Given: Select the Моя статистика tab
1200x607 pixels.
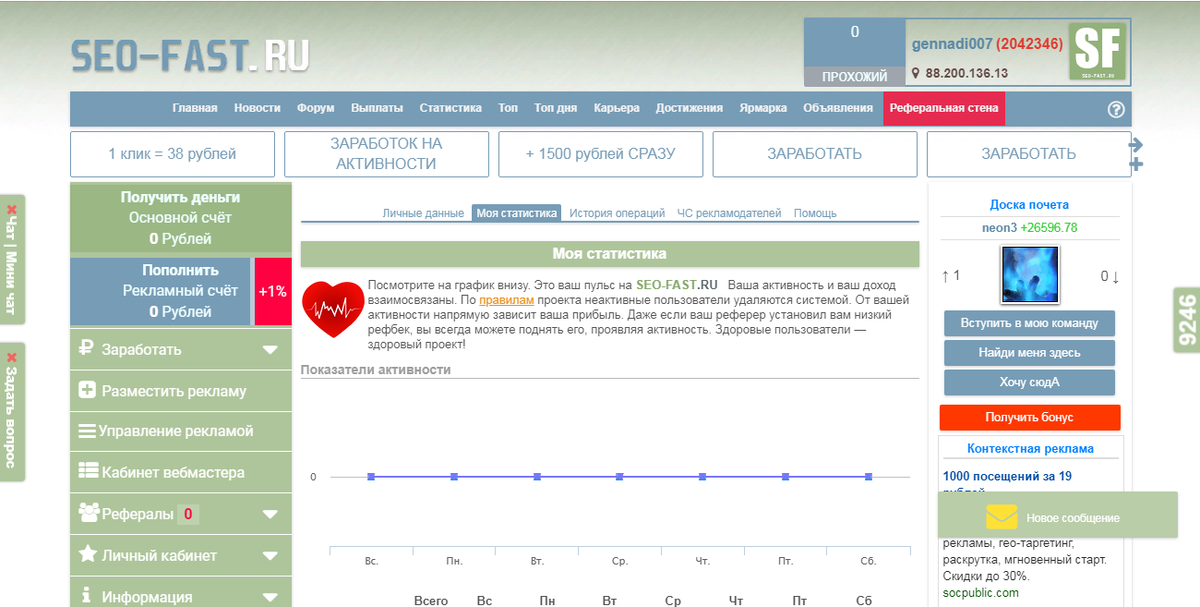Looking at the screenshot, I should pos(517,213).
